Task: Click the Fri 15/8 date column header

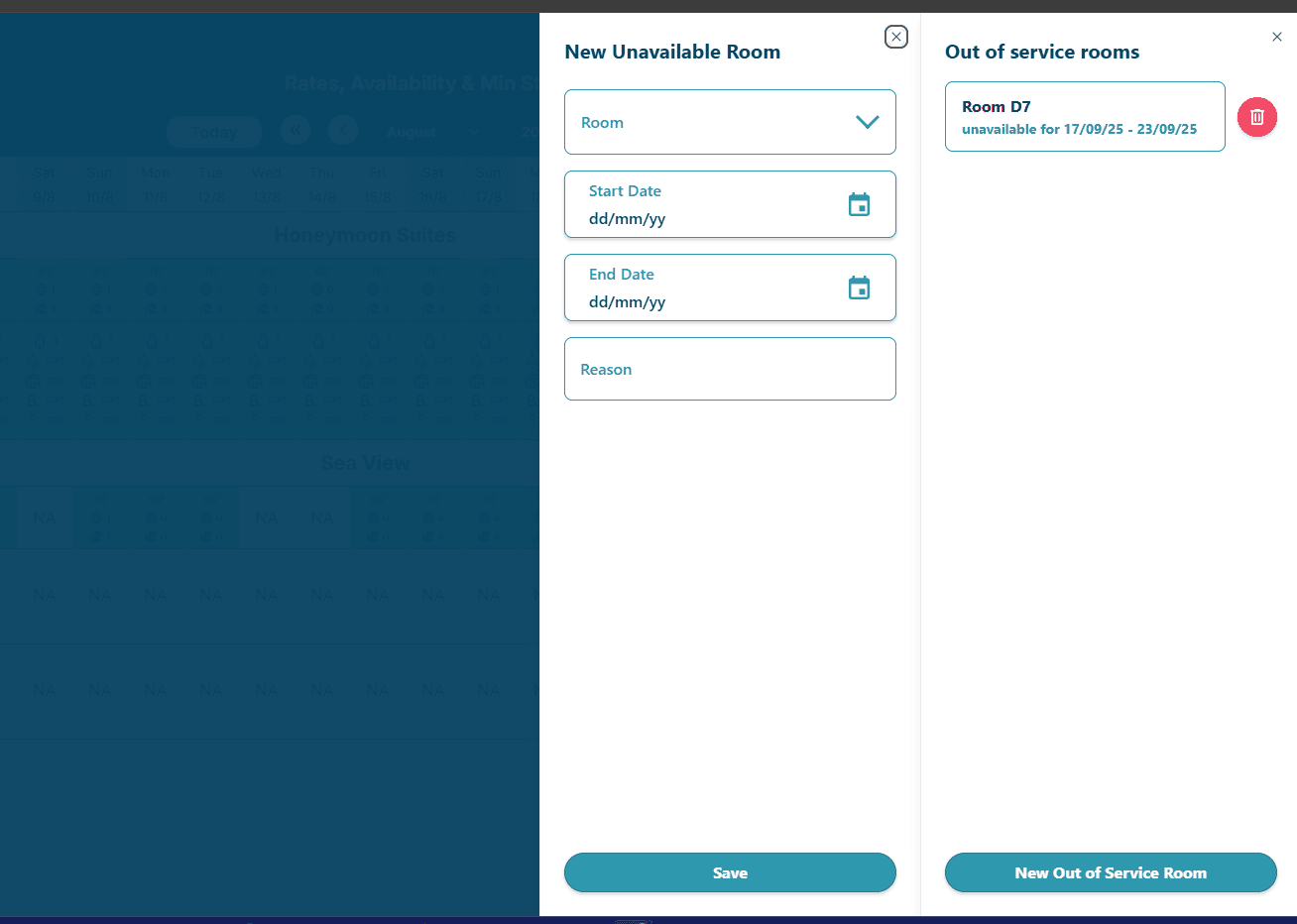Action: (378, 185)
